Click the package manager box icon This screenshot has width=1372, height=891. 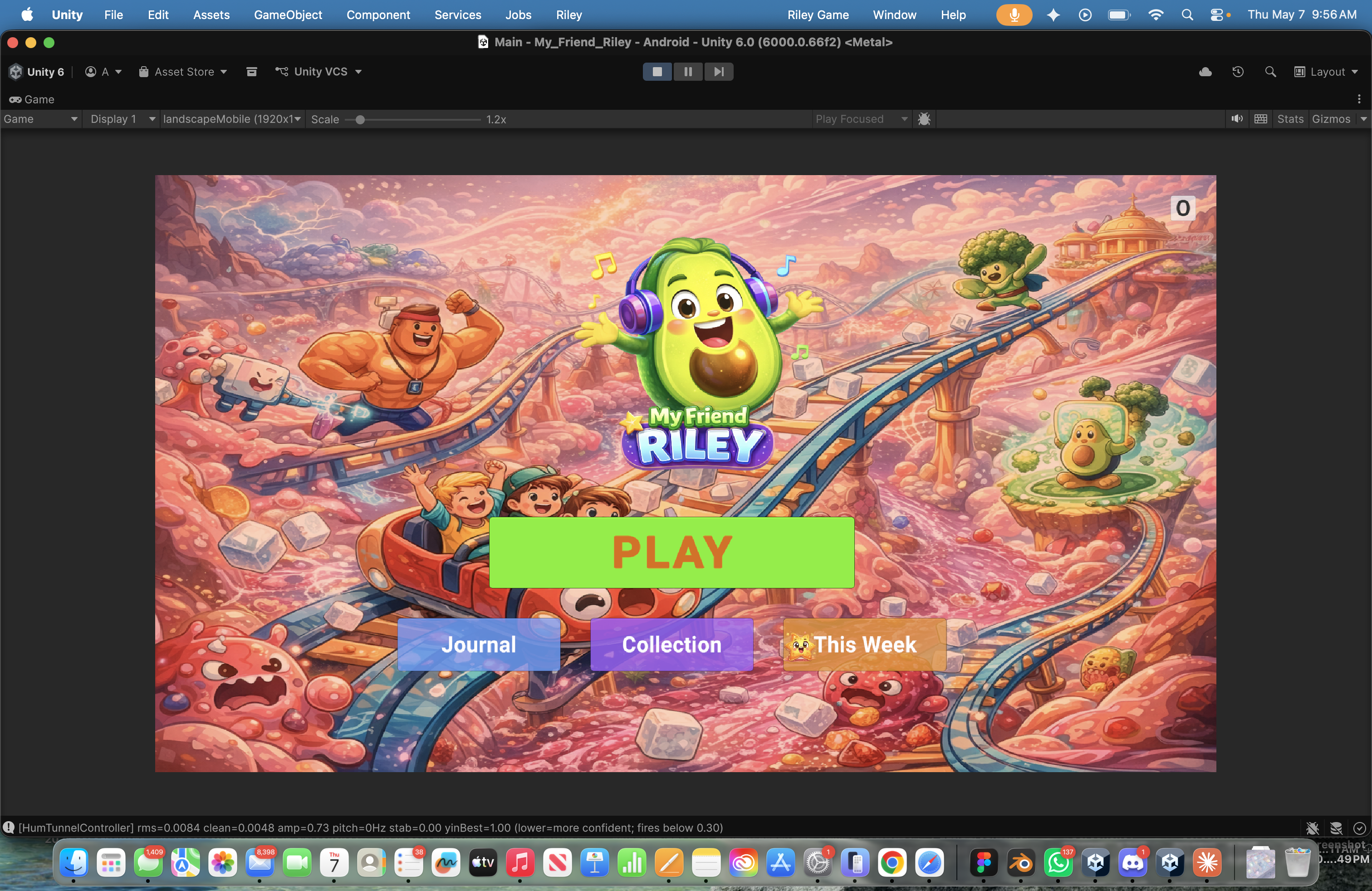pos(251,72)
